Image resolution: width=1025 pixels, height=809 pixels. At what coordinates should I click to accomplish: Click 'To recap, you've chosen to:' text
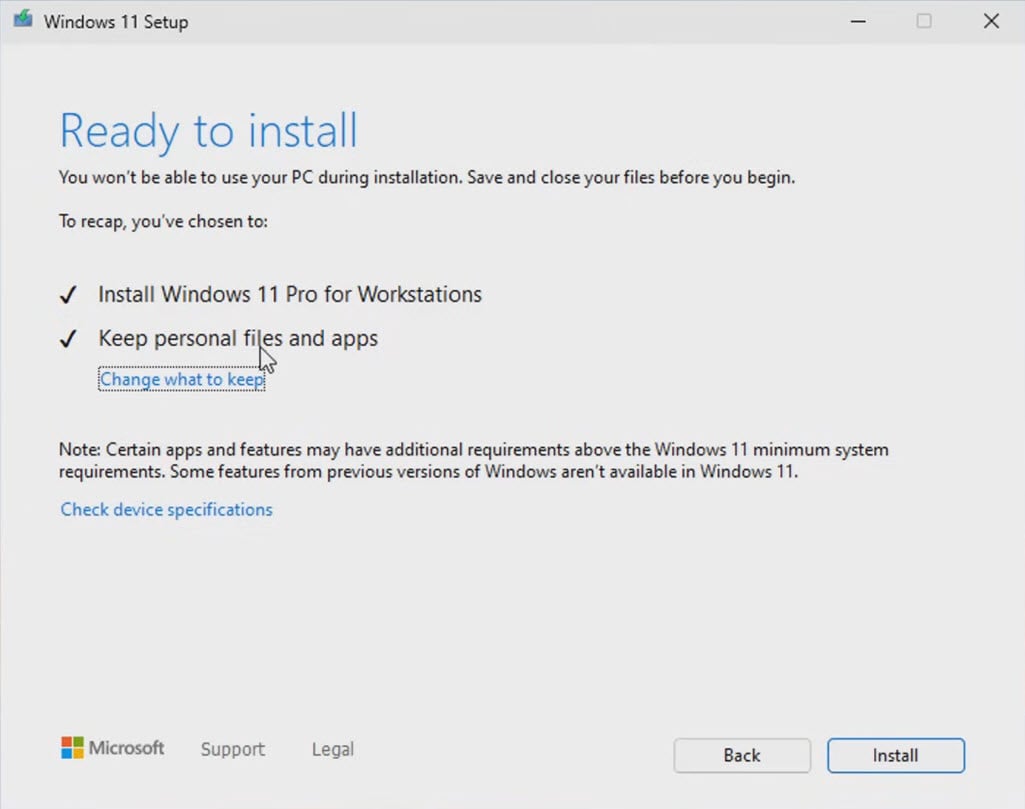pos(163,222)
